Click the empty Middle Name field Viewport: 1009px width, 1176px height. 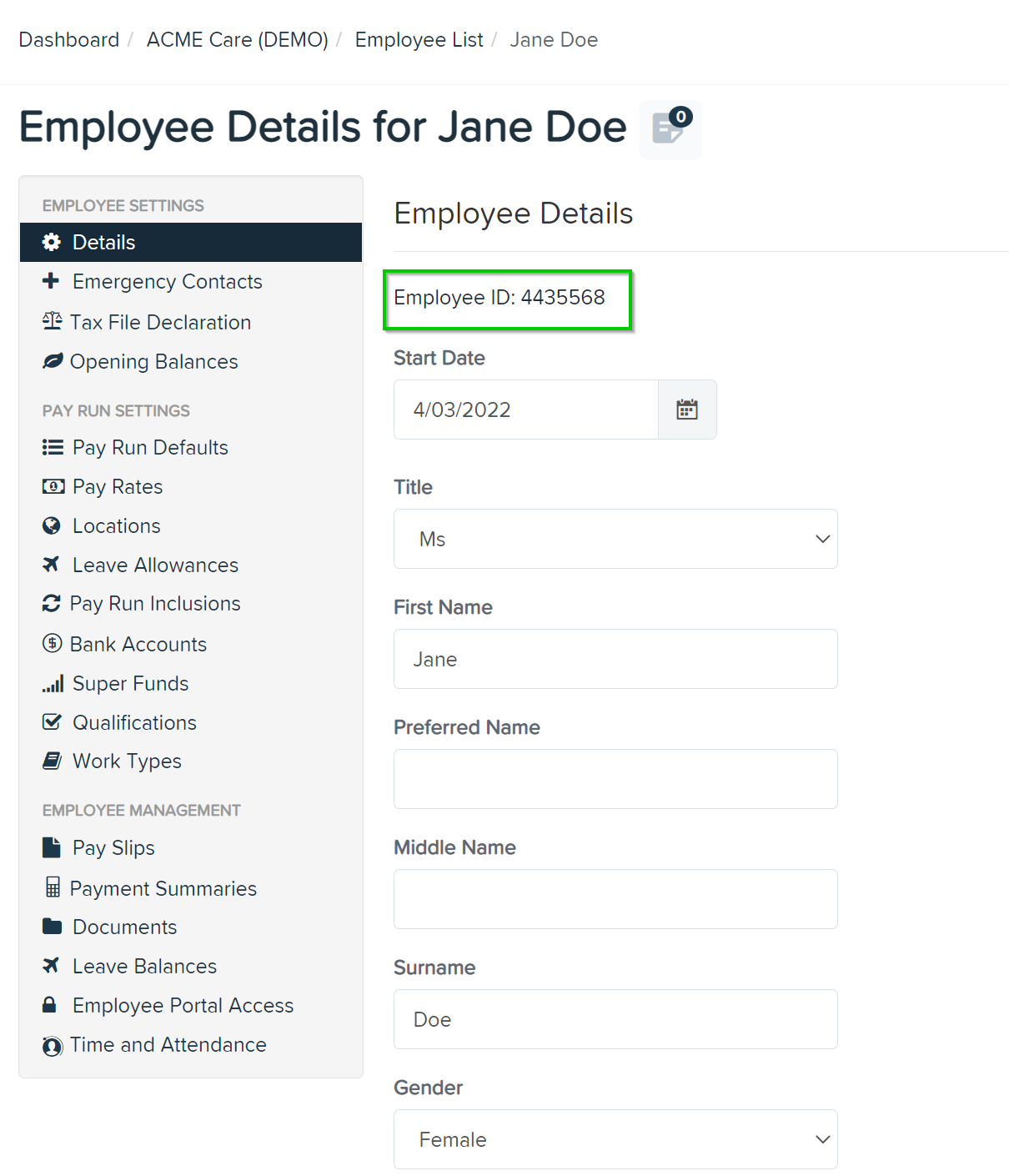[615, 899]
